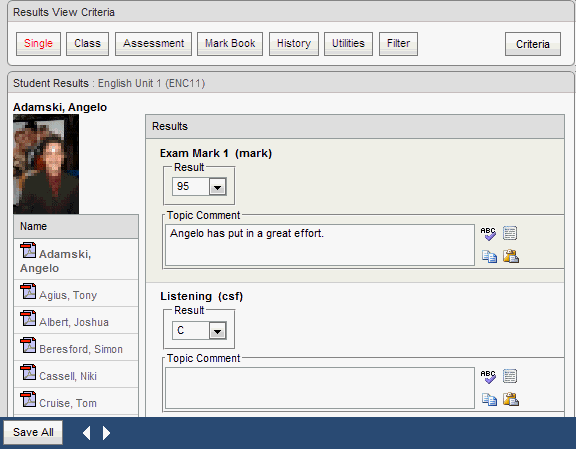The image size is (576, 449).
Task: Go to next student arrow
Action: tap(106, 433)
